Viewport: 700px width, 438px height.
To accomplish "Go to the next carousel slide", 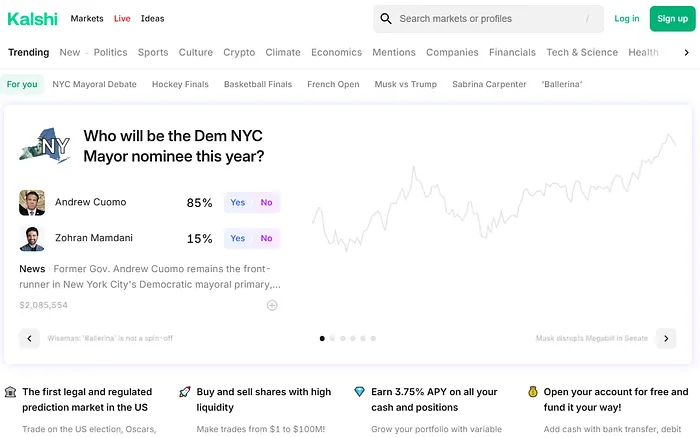I will (x=666, y=338).
